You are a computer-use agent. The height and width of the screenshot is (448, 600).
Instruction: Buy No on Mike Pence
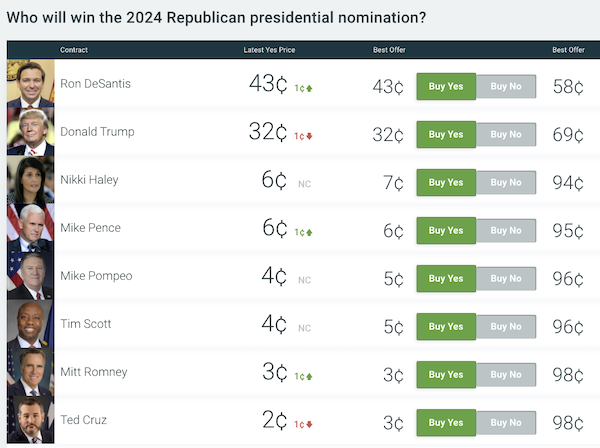click(x=505, y=230)
